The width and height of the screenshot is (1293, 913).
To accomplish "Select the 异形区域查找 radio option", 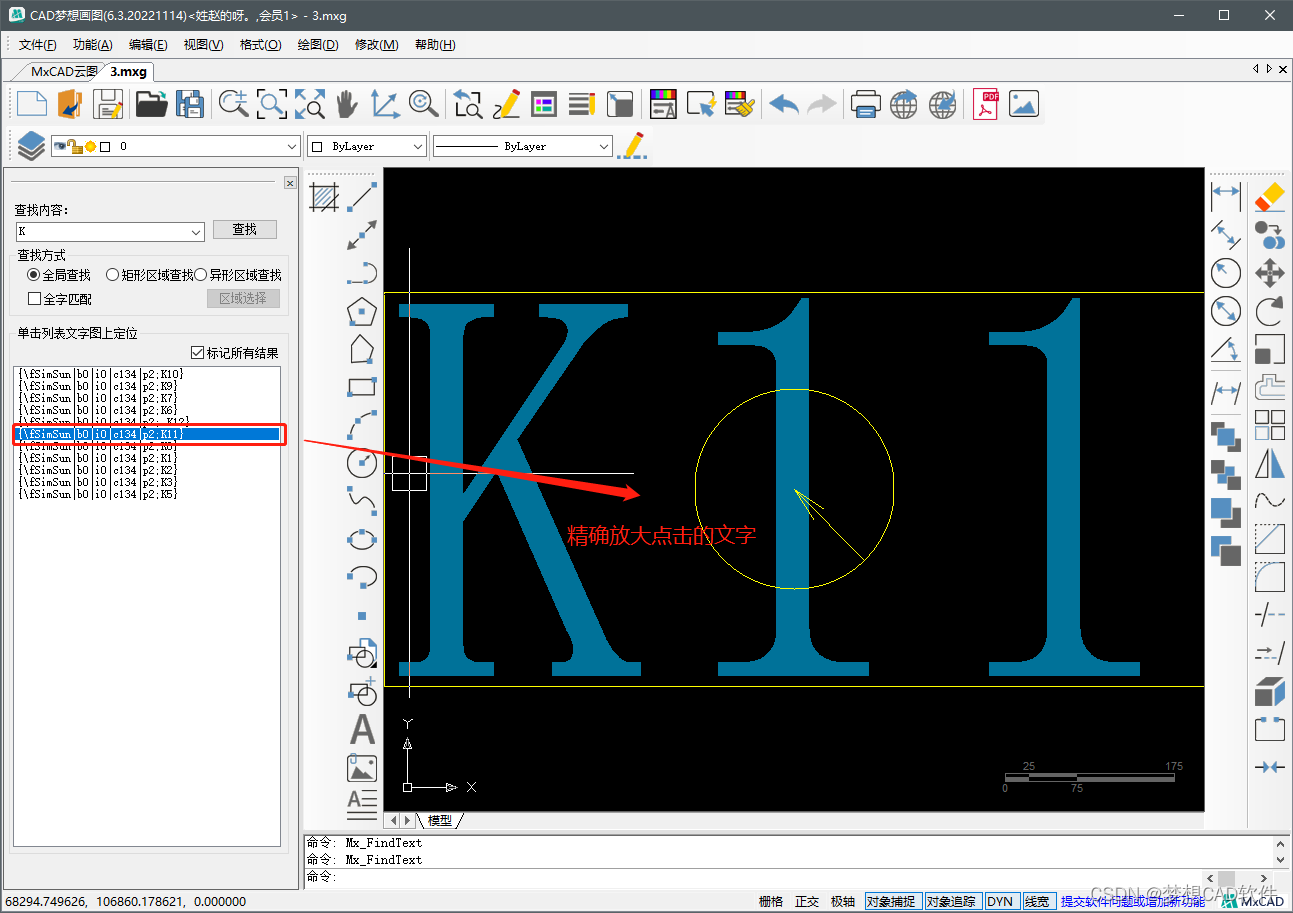I will pos(238,274).
